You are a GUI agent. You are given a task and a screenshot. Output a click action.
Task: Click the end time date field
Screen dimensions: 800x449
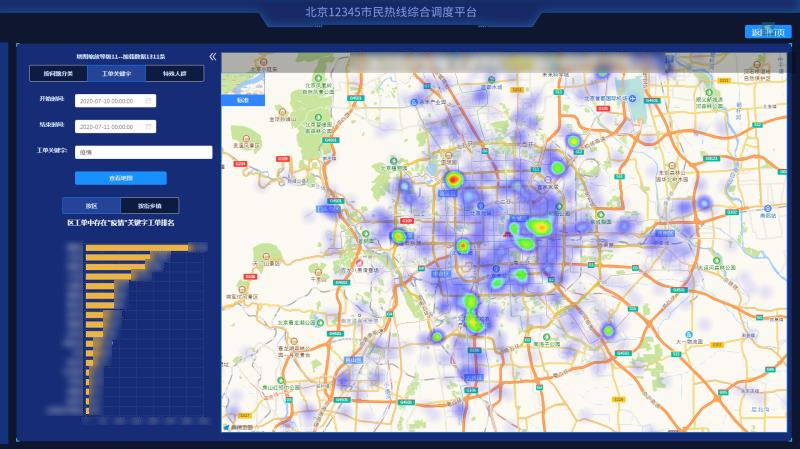[110, 127]
